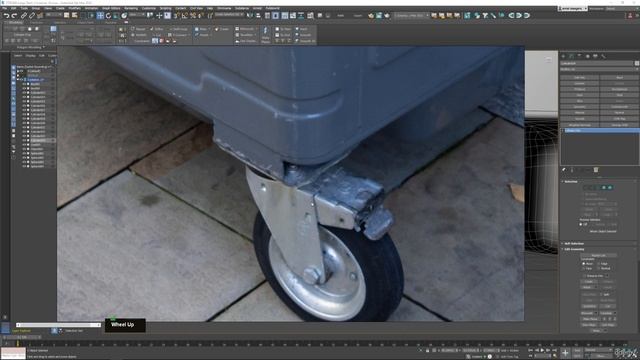Open the Rendering menu

coord(131,8)
